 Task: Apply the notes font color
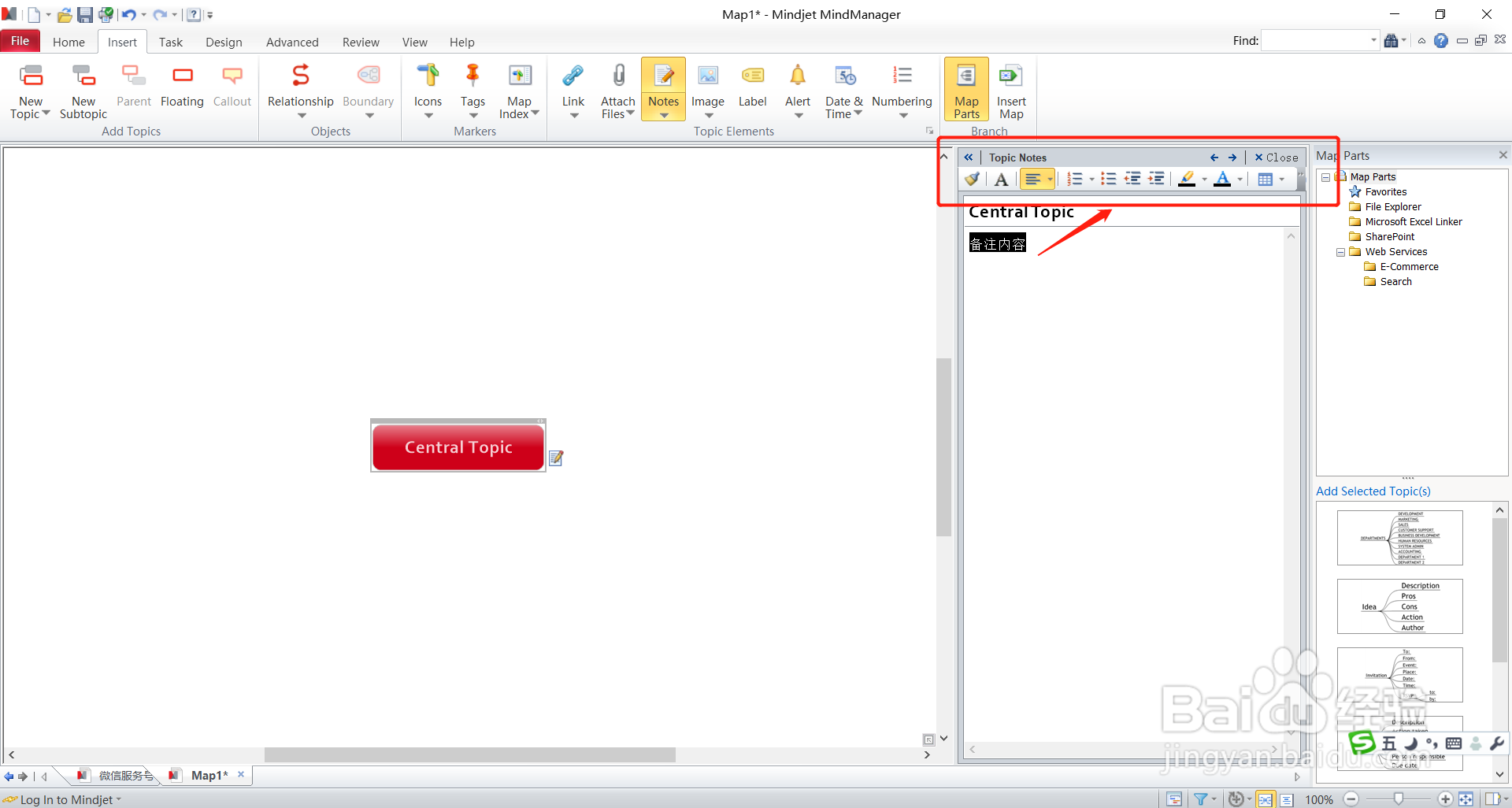click(x=1222, y=180)
